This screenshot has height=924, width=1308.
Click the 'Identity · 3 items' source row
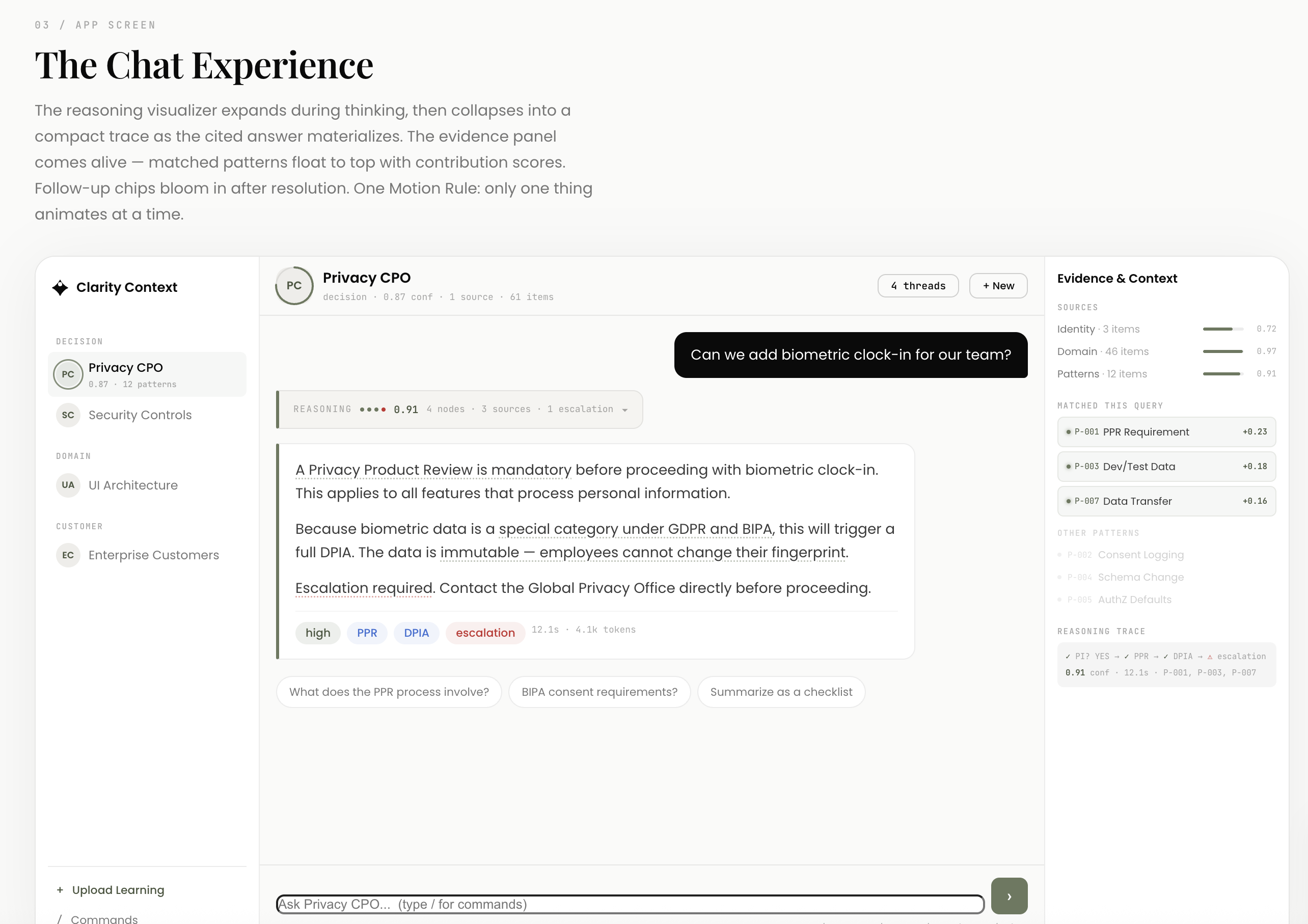(1166, 329)
